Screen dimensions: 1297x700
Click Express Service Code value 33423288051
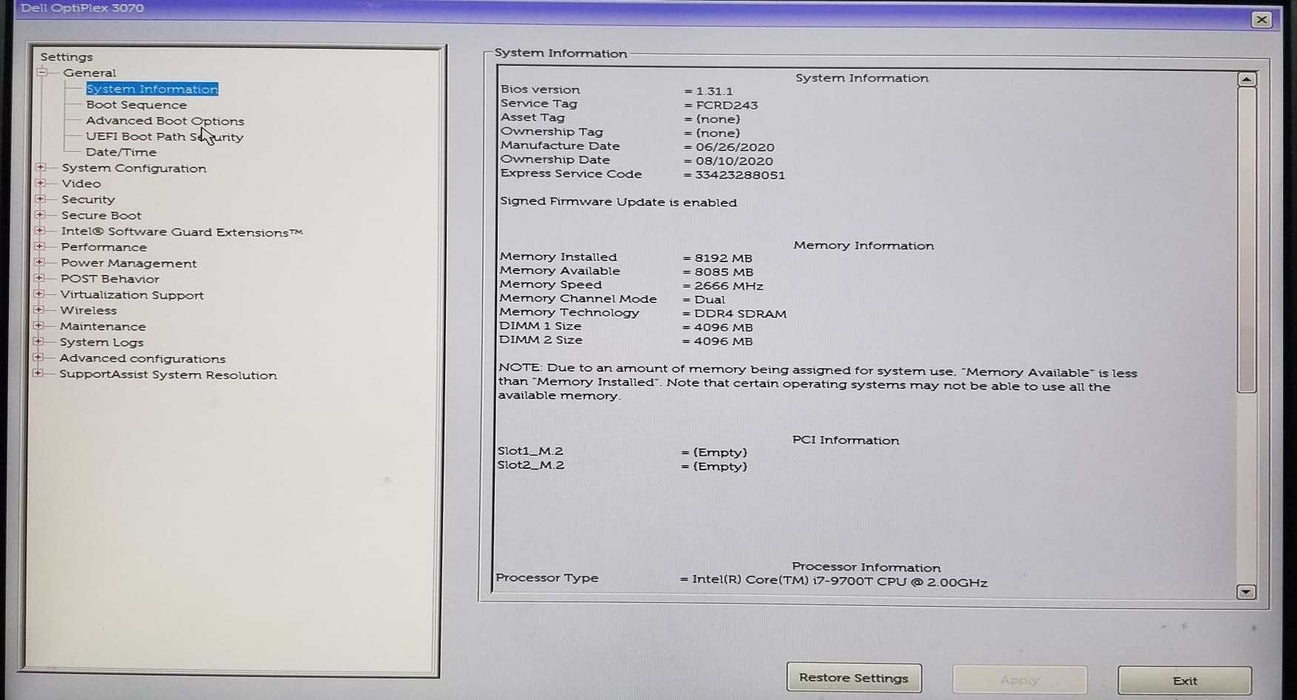741,175
